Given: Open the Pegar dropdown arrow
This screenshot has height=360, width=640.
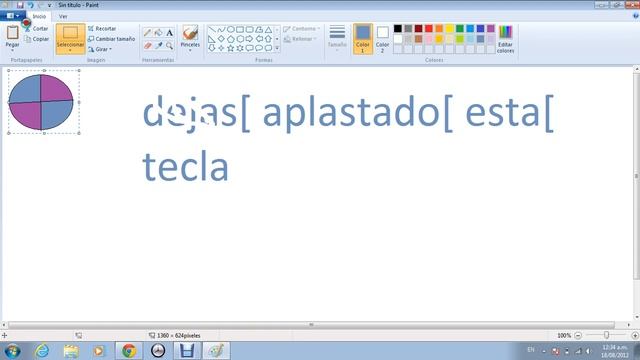Looking at the screenshot, I should (12, 51).
